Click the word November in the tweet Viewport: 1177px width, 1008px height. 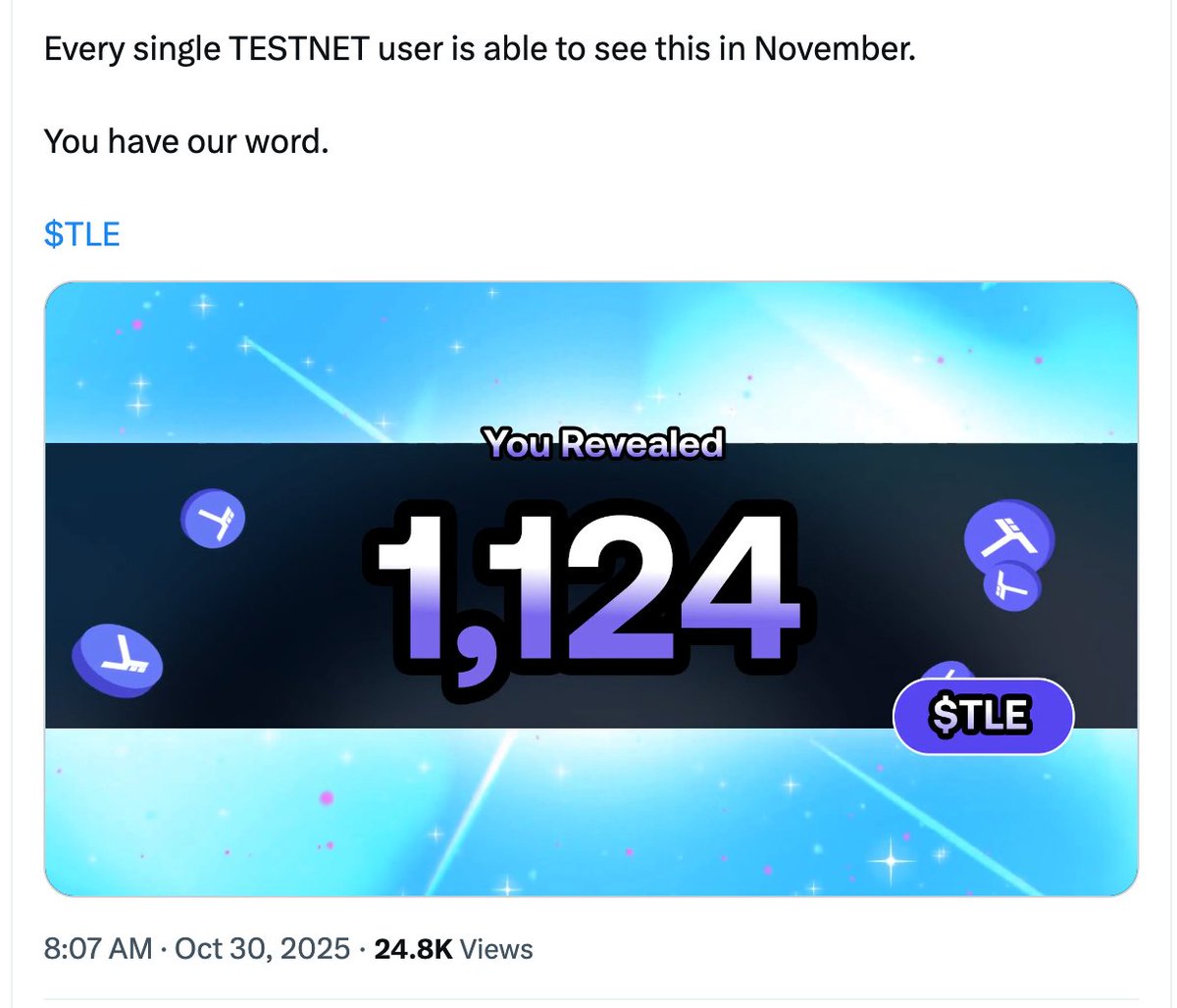pyautogui.click(x=833, y=48)
